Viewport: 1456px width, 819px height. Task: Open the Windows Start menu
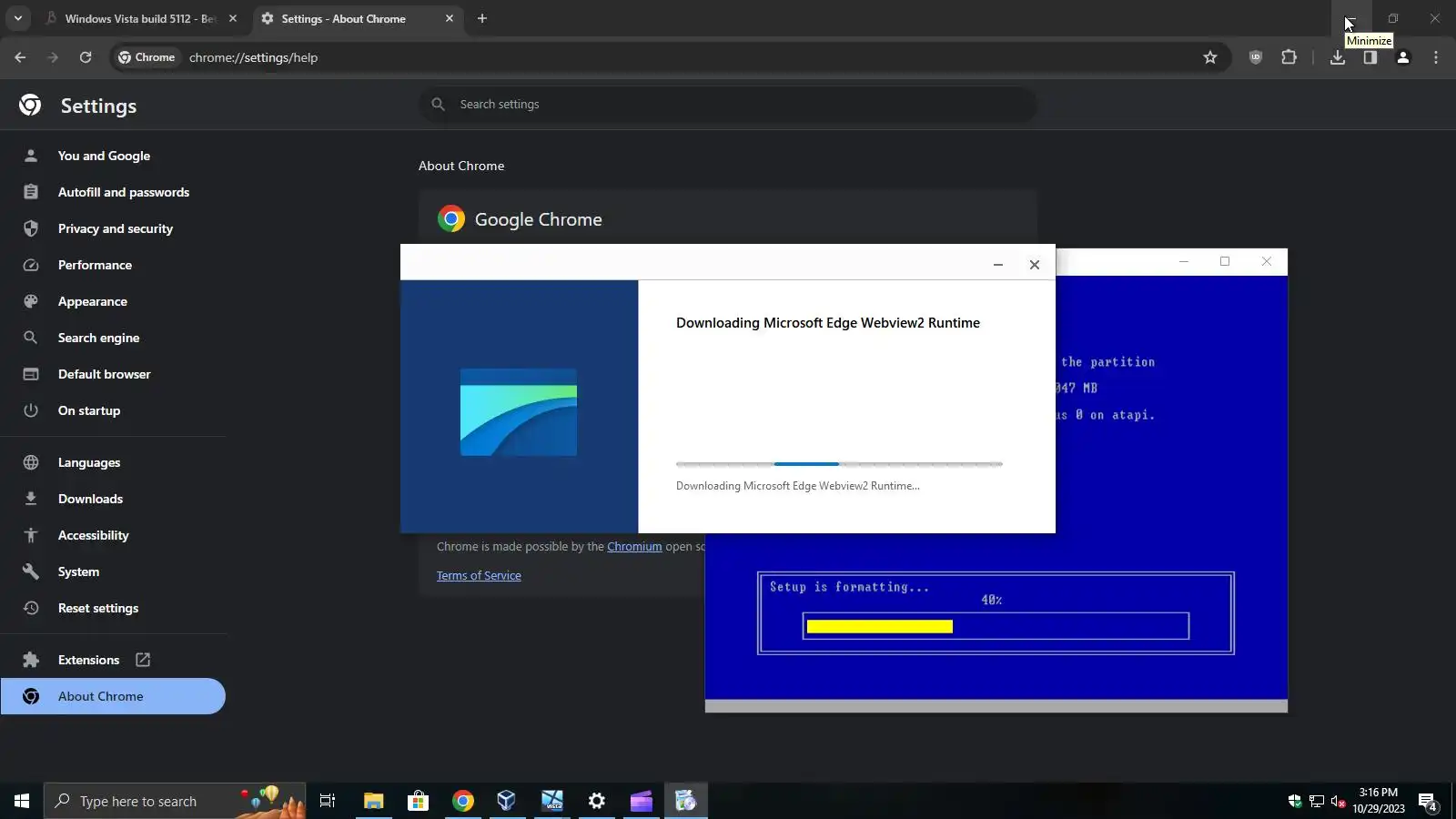tap(22, 801)
